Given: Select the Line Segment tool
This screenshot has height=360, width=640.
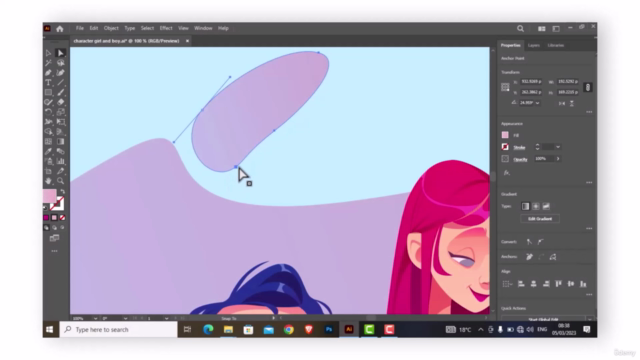Looking at the screenshot, I should coord(60,82).
